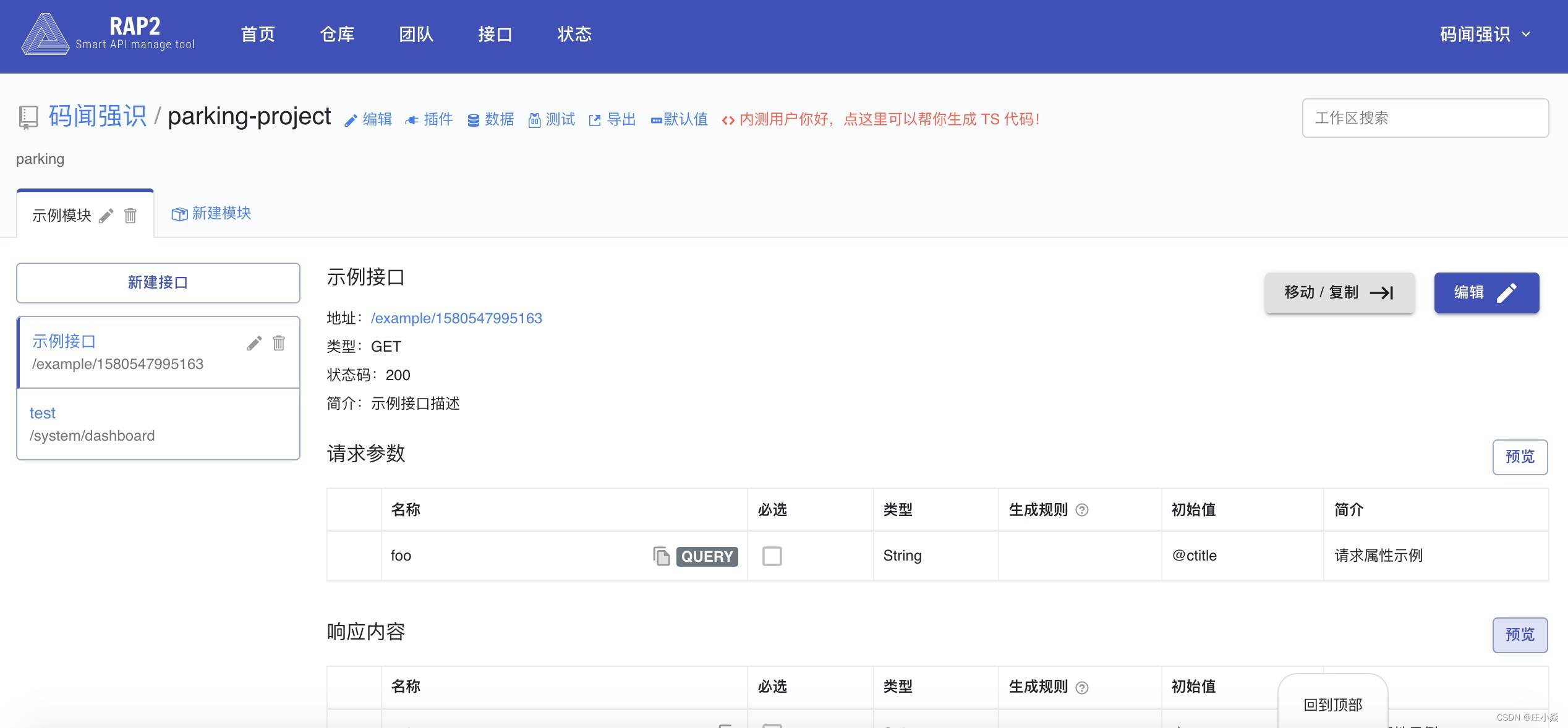
Task: Click pencil icon beside 示例接口 in sidebar
Action: tap(254, 343)
